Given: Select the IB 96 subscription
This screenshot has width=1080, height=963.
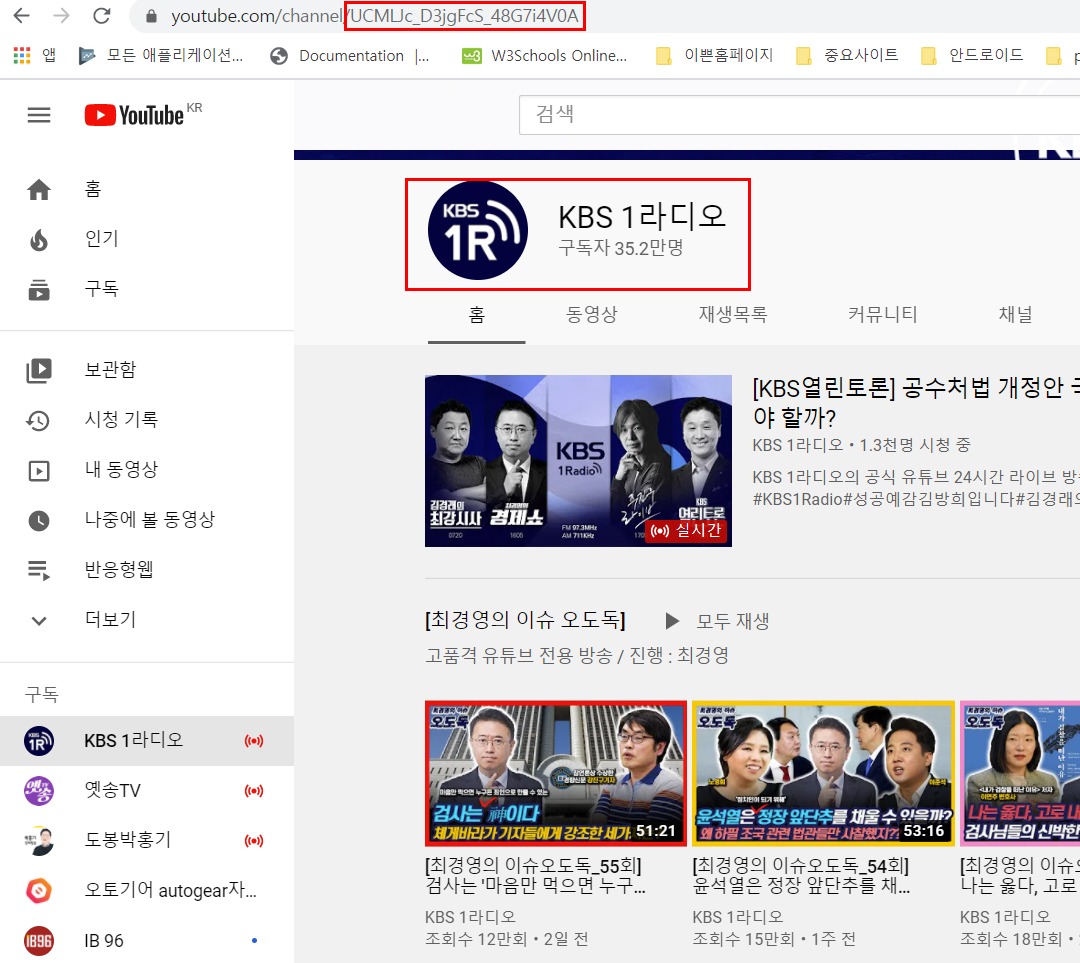Looking at the screenshot, I should point(147,940).
